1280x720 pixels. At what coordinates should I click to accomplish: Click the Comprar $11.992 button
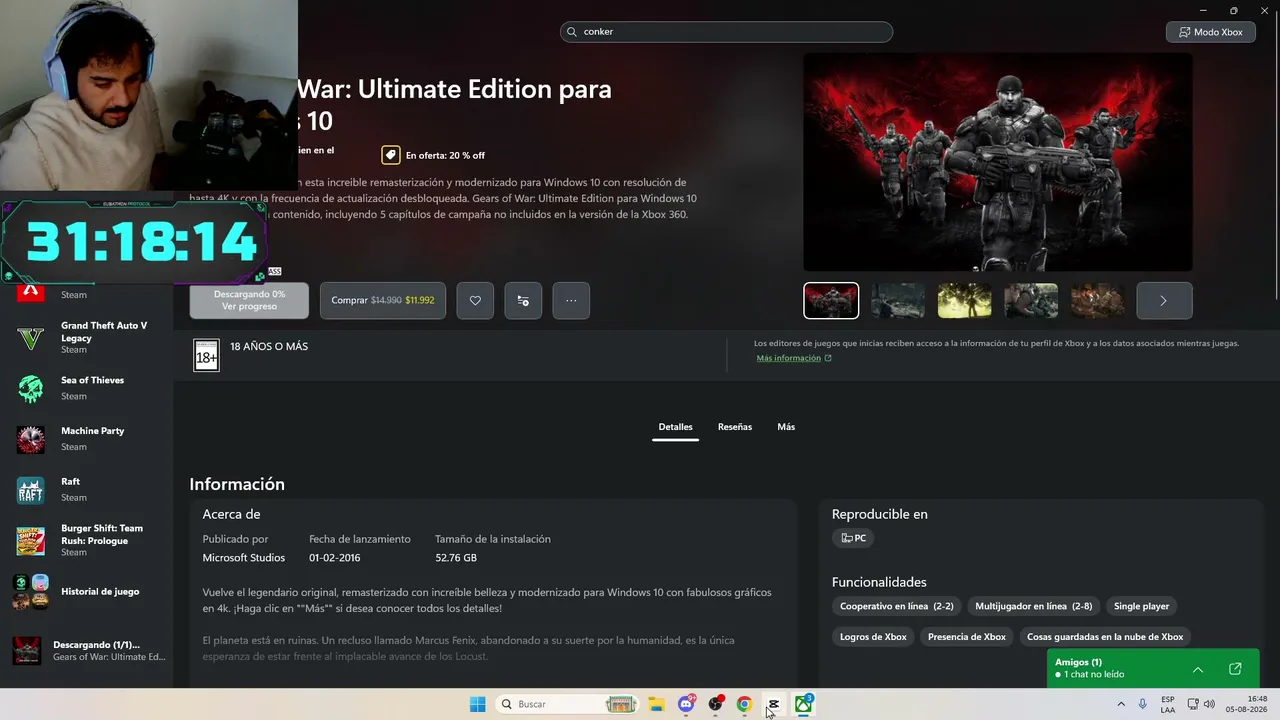click(x=383, y=300)
